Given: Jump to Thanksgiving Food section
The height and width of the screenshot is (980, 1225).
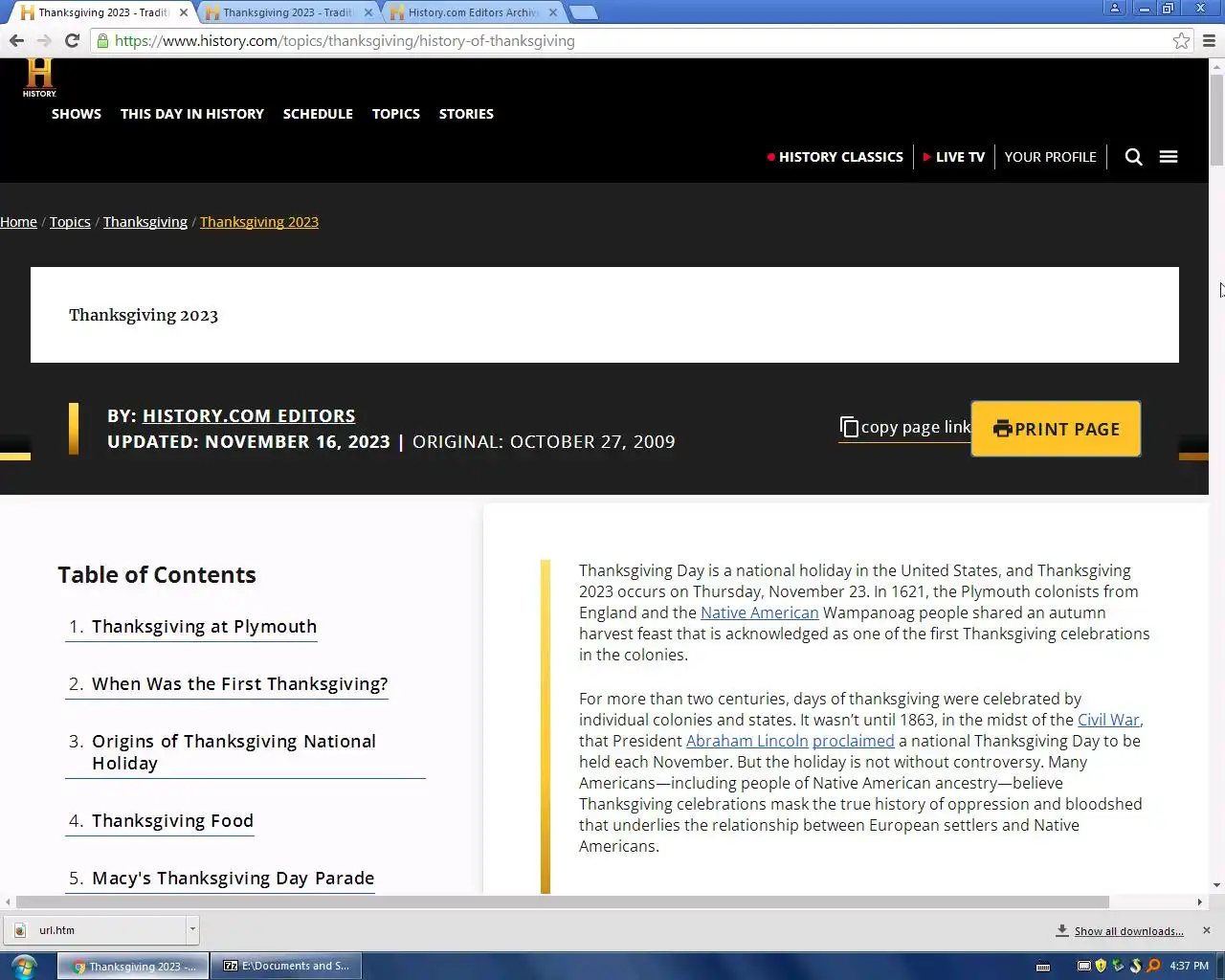Looking at the screenshot, I should click(172, 821).
